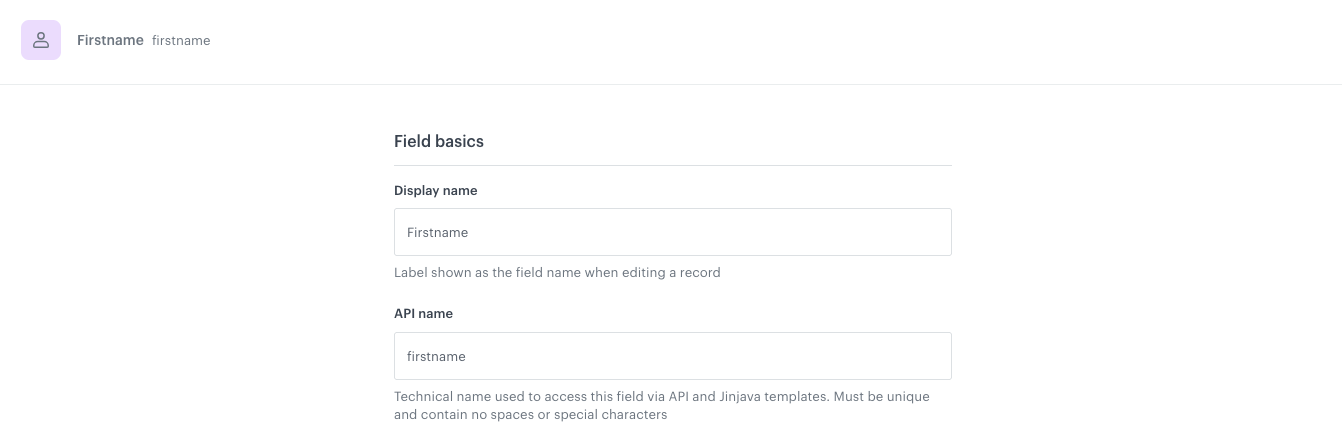Click the Display name helper description text
Image resolution: width=1342 pixels, height=434 pixels.
(557, 272)
